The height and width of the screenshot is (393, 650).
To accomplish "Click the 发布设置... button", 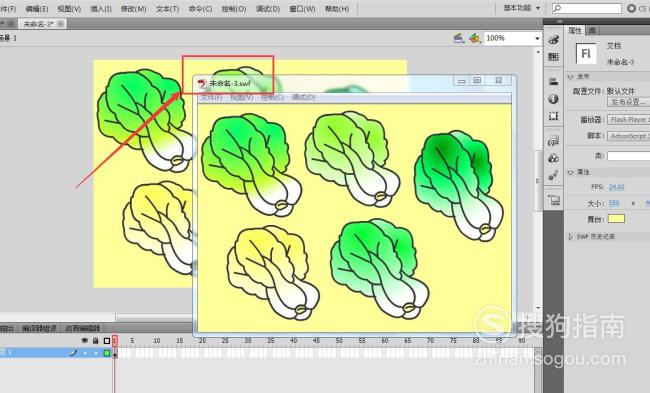I will pyautogui.click(x=628, y=102).
